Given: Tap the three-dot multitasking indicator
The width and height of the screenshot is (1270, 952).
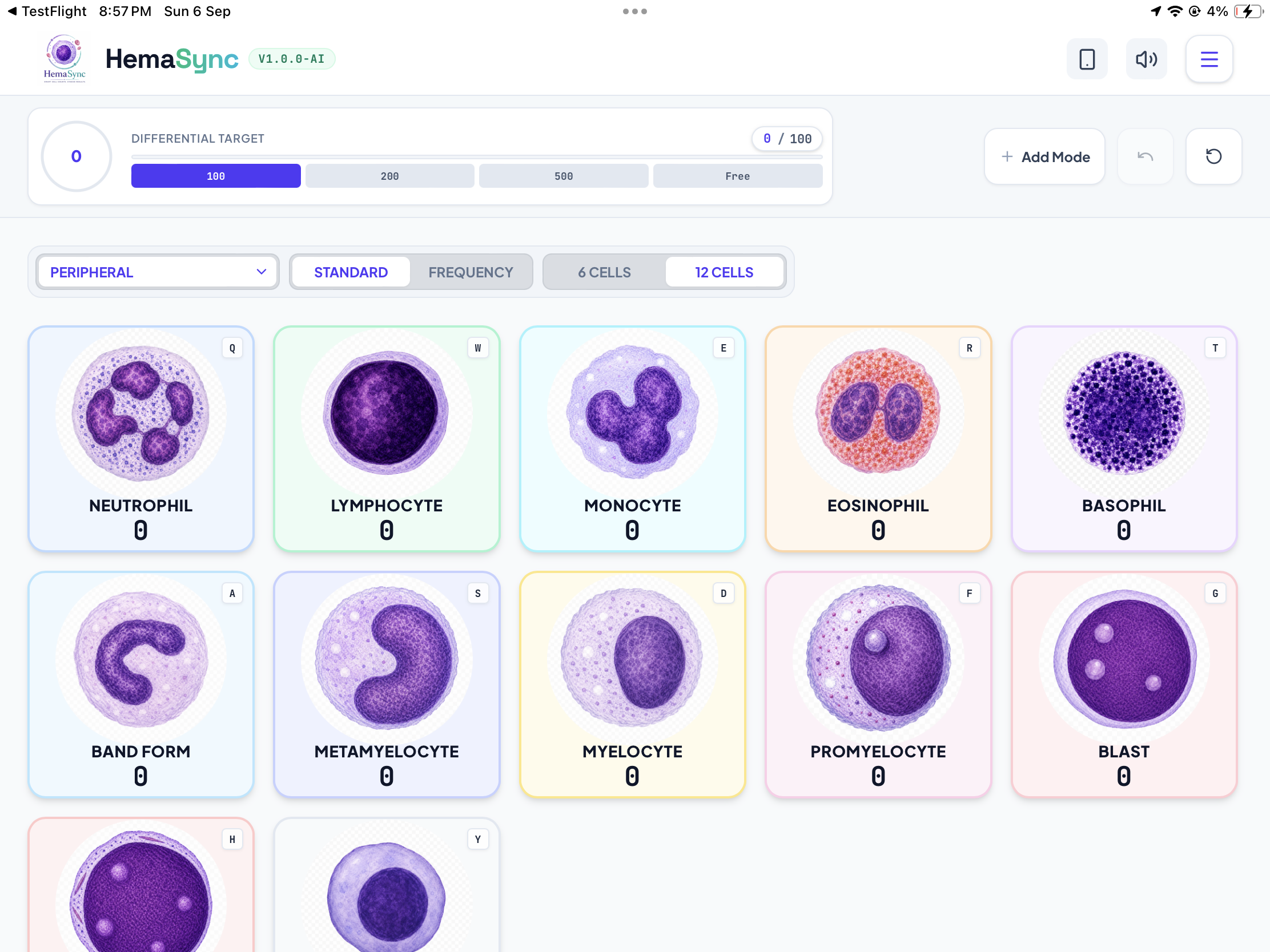Looking at the screenshot, I should tap(634, 11).
